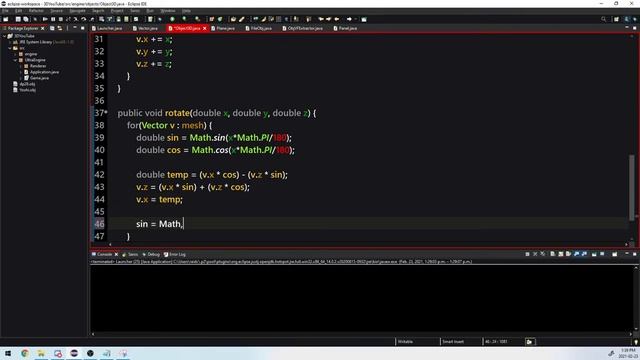Viewport: 640px width, 360px height.
Task: Expand the engine package node
Action: 15,54
